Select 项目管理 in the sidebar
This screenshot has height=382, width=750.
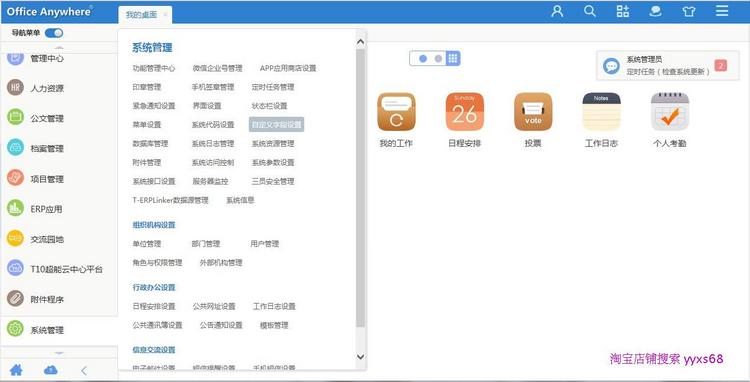(47, 179)
